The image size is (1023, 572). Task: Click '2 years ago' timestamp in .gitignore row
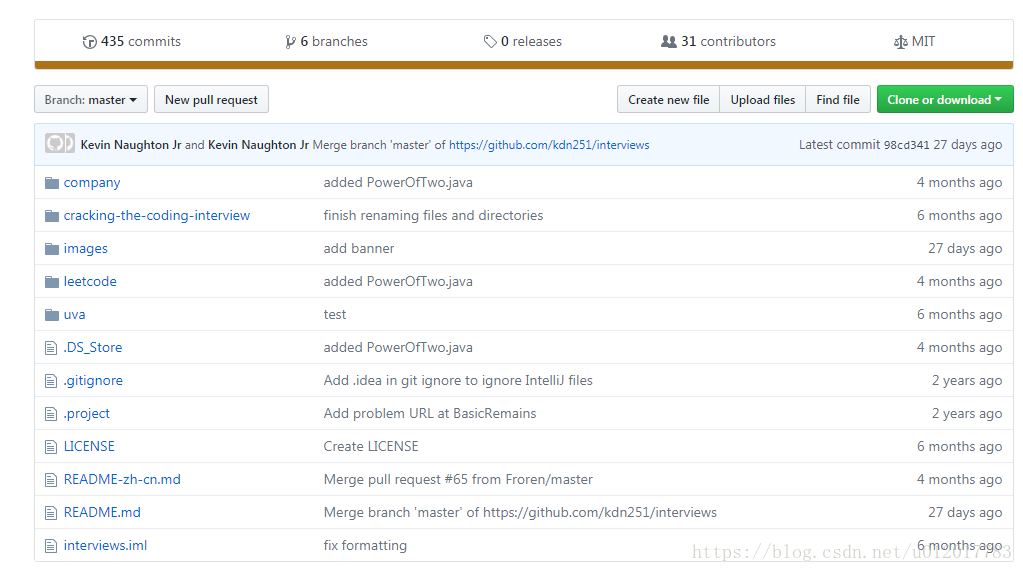[967, 380]
